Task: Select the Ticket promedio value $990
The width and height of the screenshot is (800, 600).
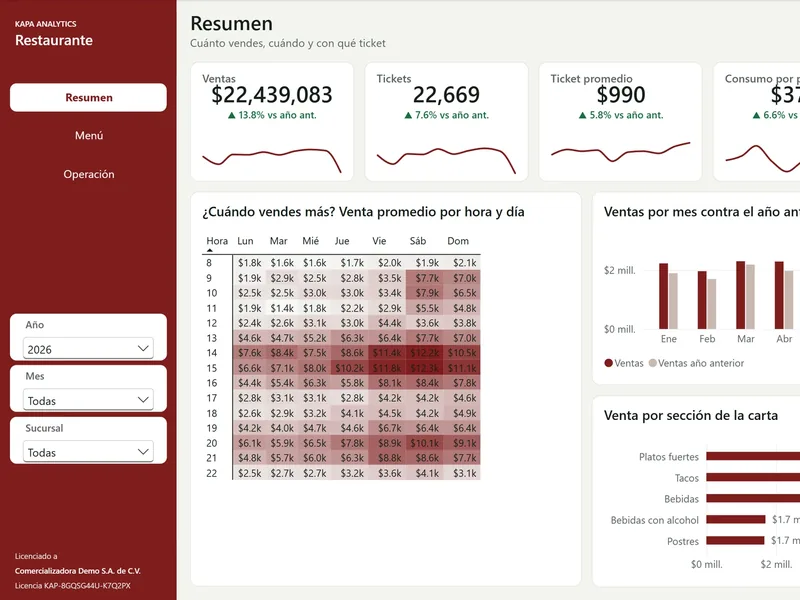Action: 621,95
